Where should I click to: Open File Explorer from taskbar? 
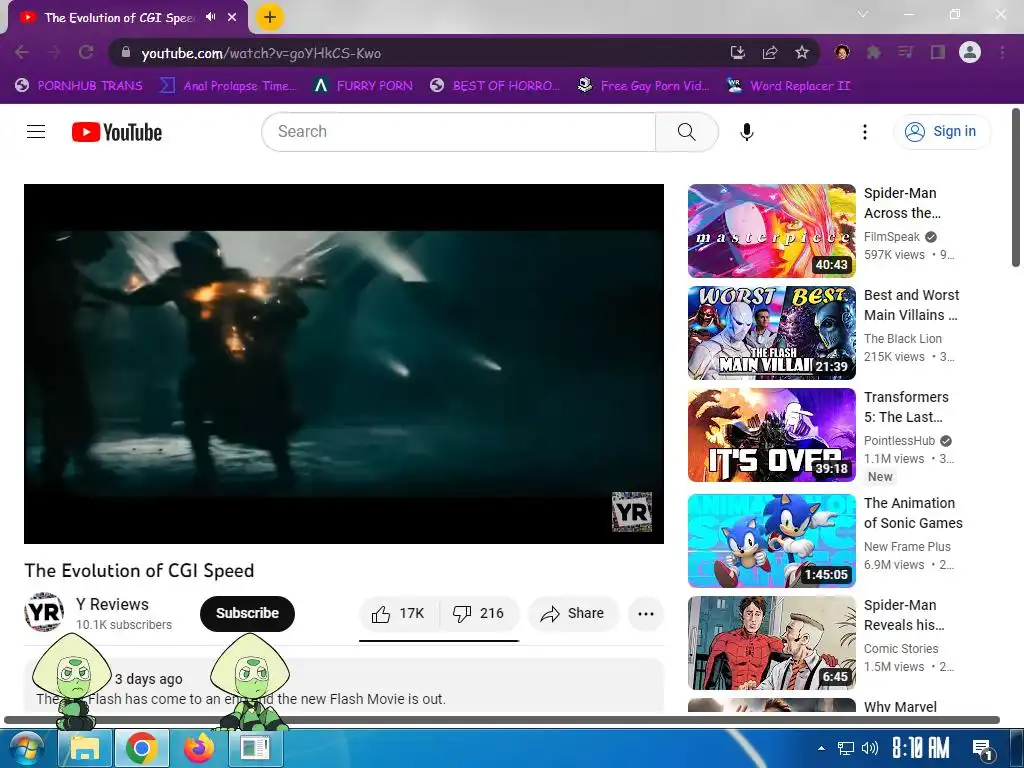84,748
